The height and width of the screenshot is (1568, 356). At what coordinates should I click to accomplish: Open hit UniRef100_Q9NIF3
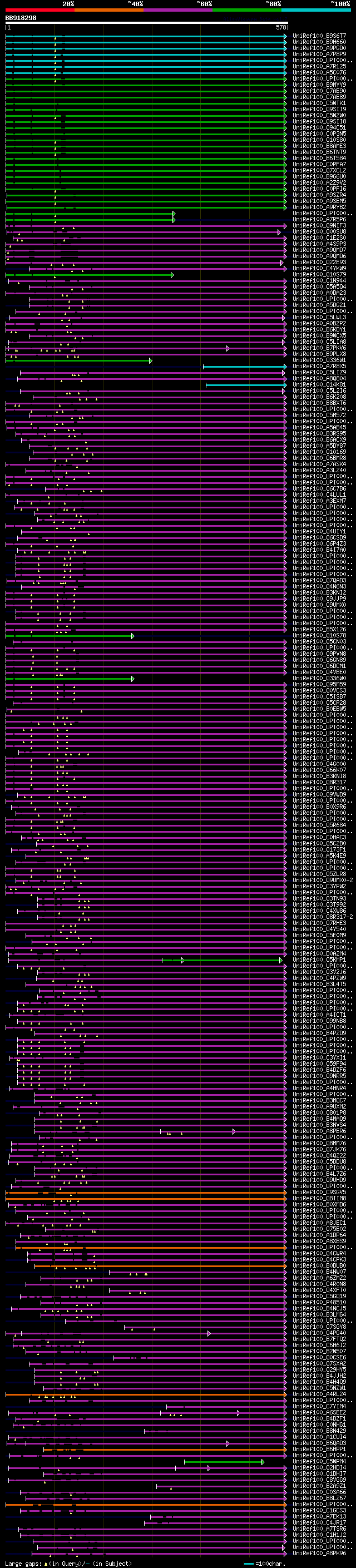[x=319, y=225]
